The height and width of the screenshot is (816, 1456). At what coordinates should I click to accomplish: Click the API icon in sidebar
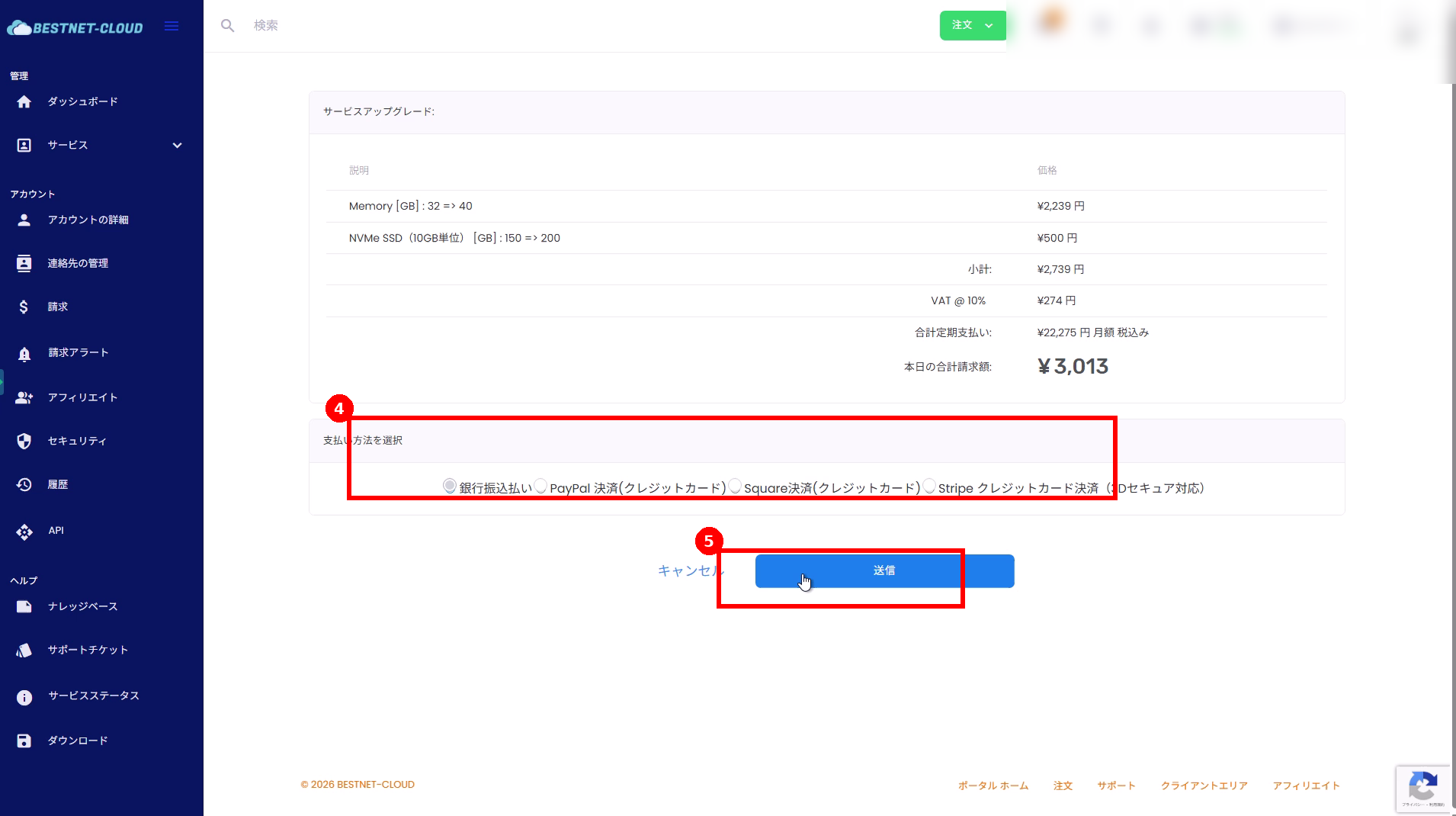coord(24,532)
